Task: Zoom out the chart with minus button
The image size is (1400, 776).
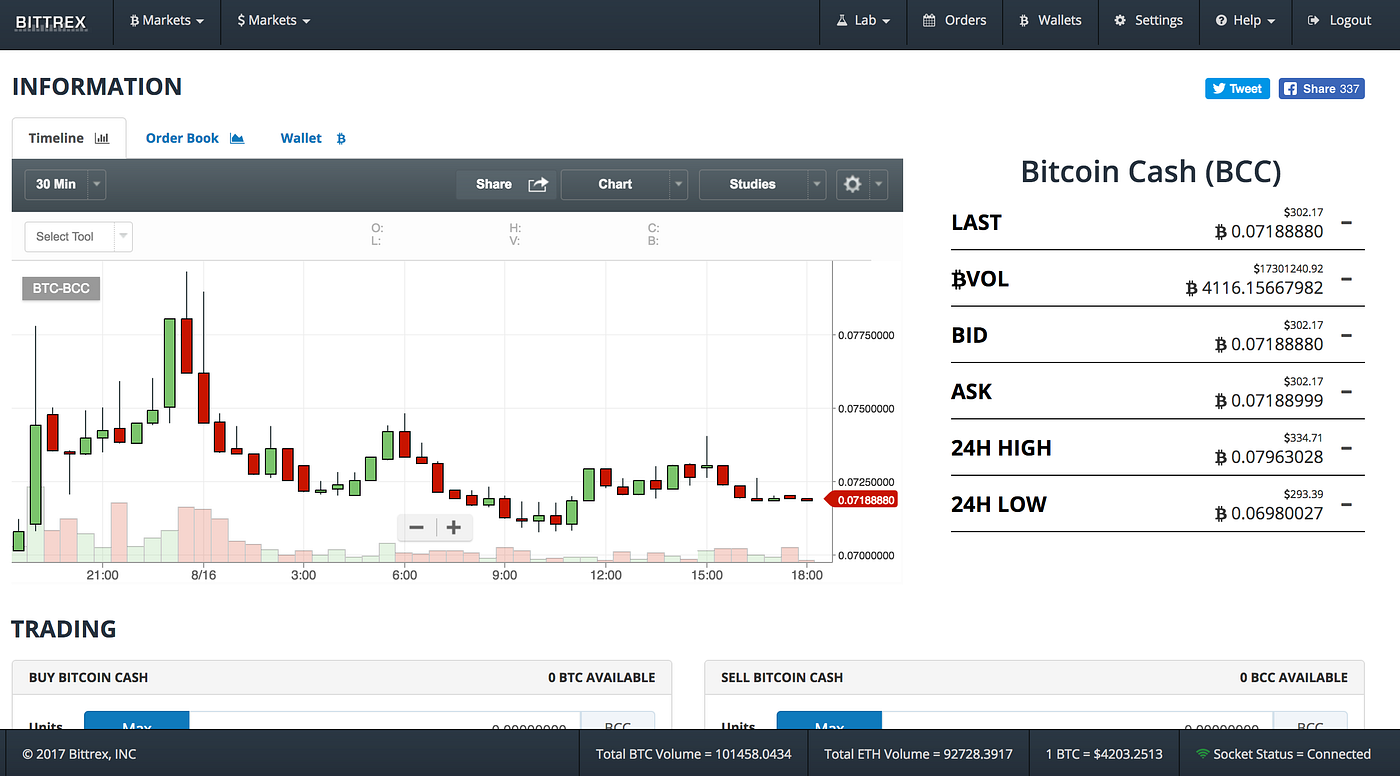Action: click(417, 528)
